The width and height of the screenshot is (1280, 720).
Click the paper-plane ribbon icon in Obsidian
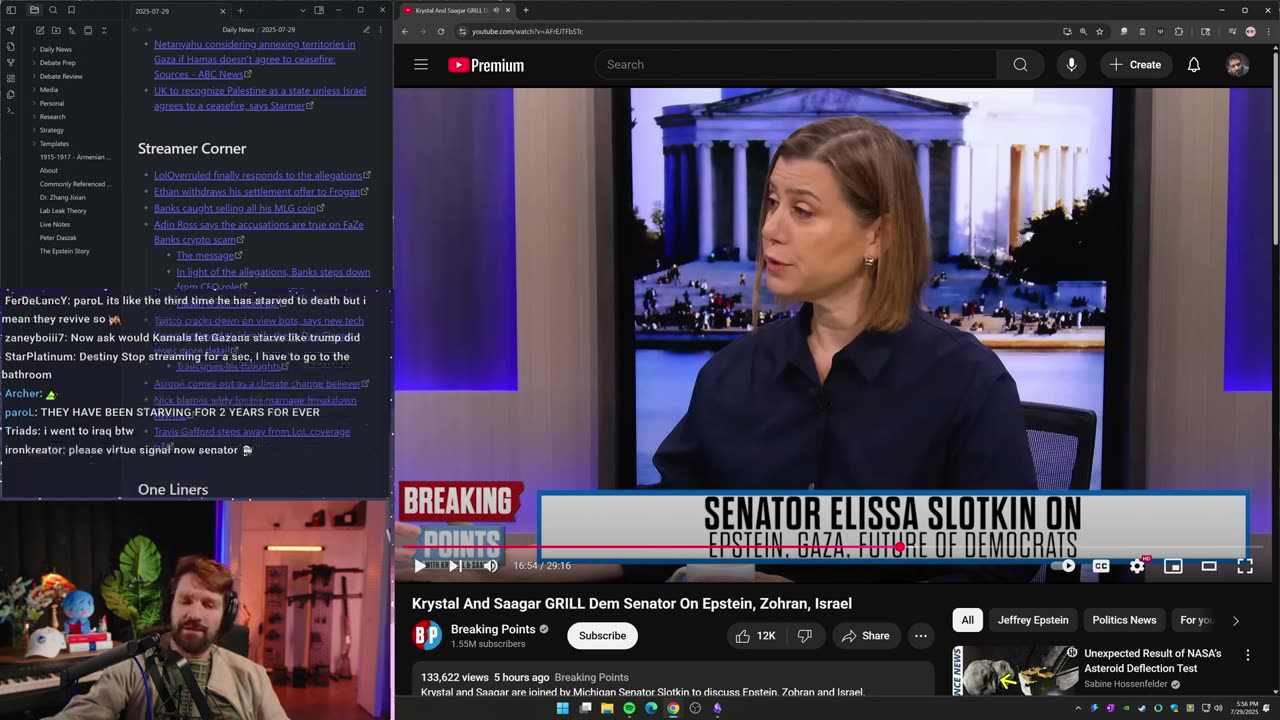point(11,30)
